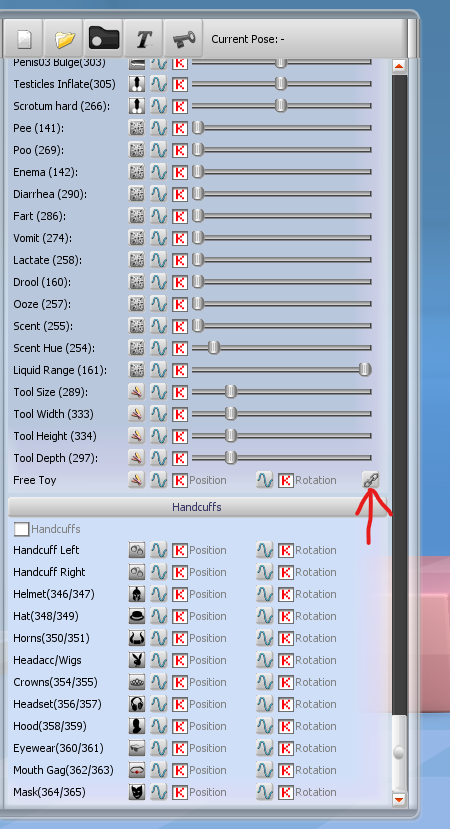The height and width of the screenshot is (829, 450).
Task: Toggle Free Toy Rotation keyframe K
Action: pos(286,481)
